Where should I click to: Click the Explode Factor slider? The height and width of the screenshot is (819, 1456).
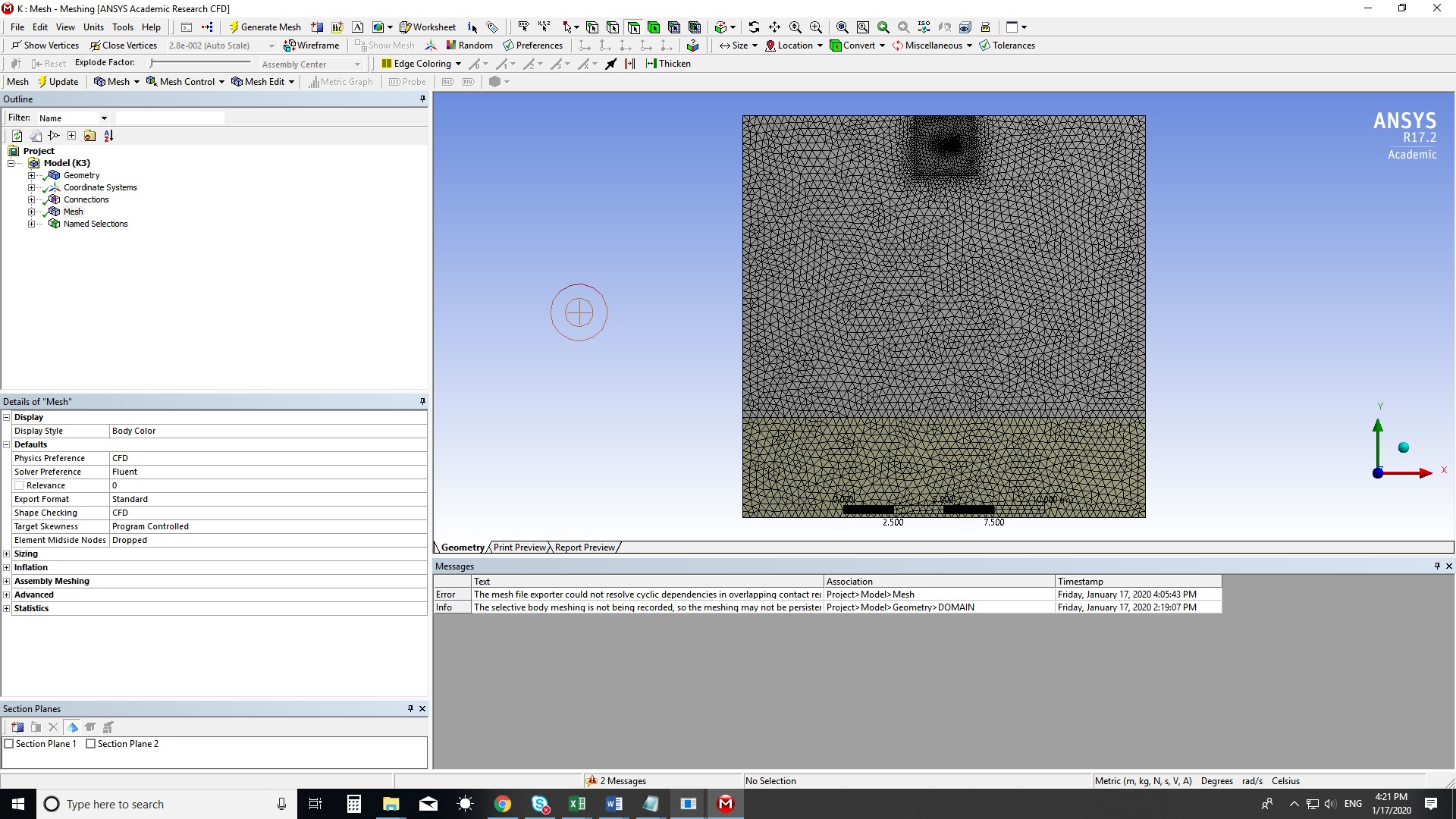point(201,63)
